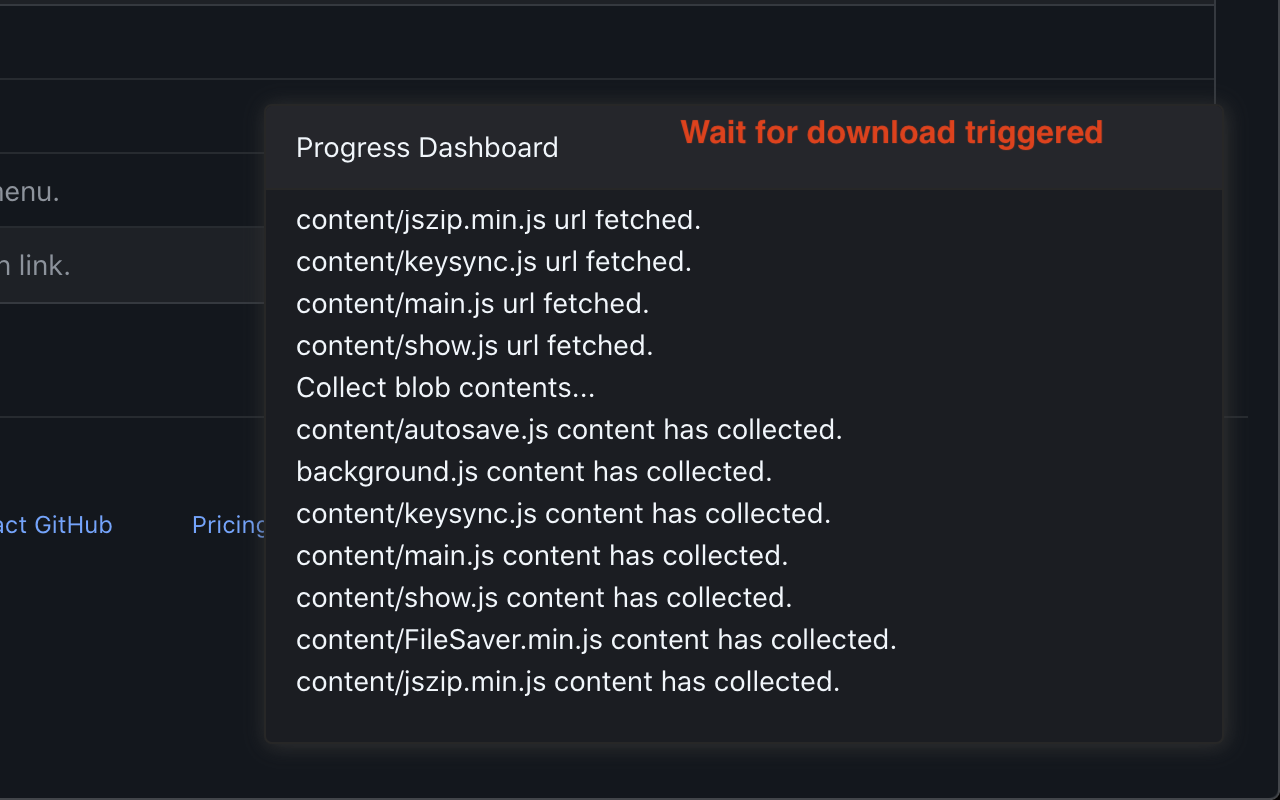The width and height of the screenshot is (1280, 800).
Task: Select the content/jszip.min.js content has collected line
Action: pos(568,682)
